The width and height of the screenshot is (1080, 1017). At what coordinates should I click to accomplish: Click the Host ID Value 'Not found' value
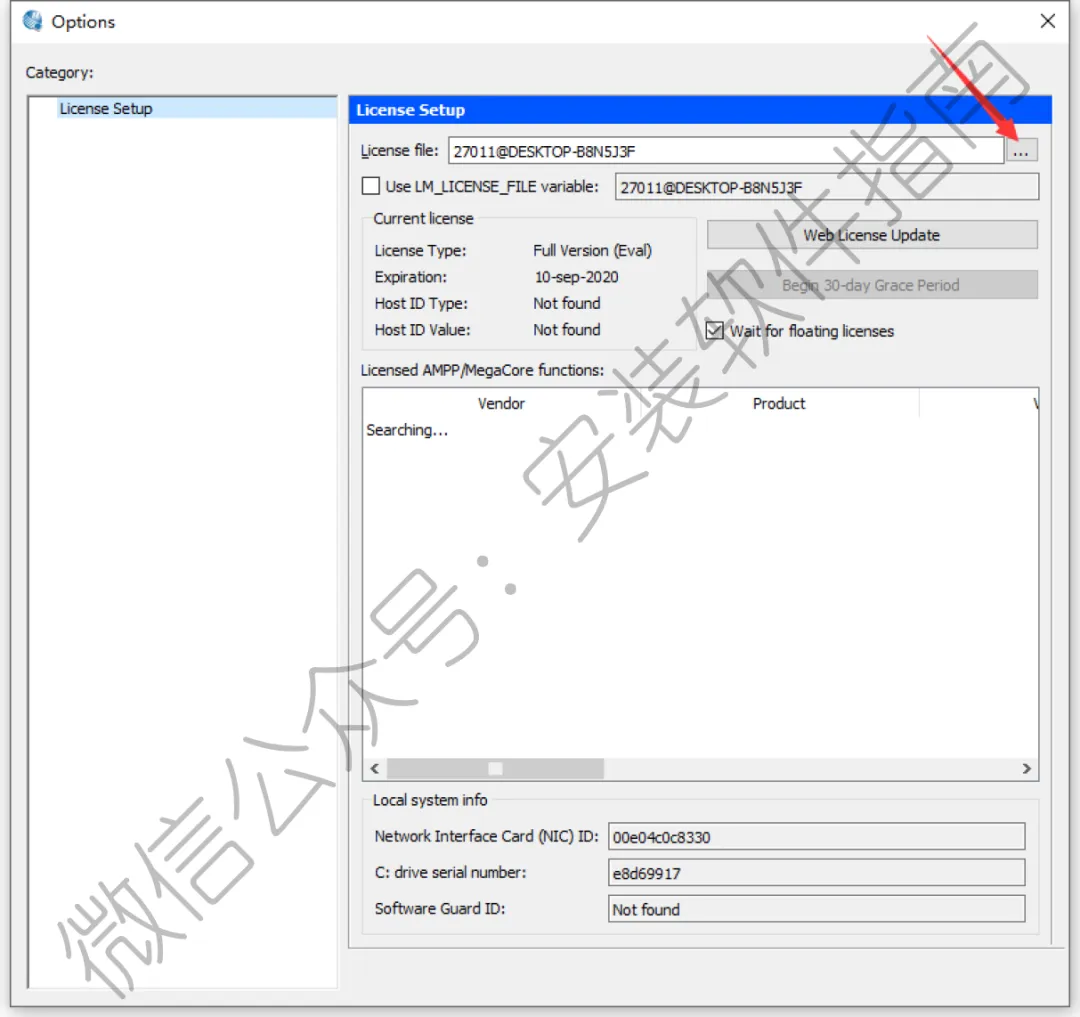coord(567,330)
